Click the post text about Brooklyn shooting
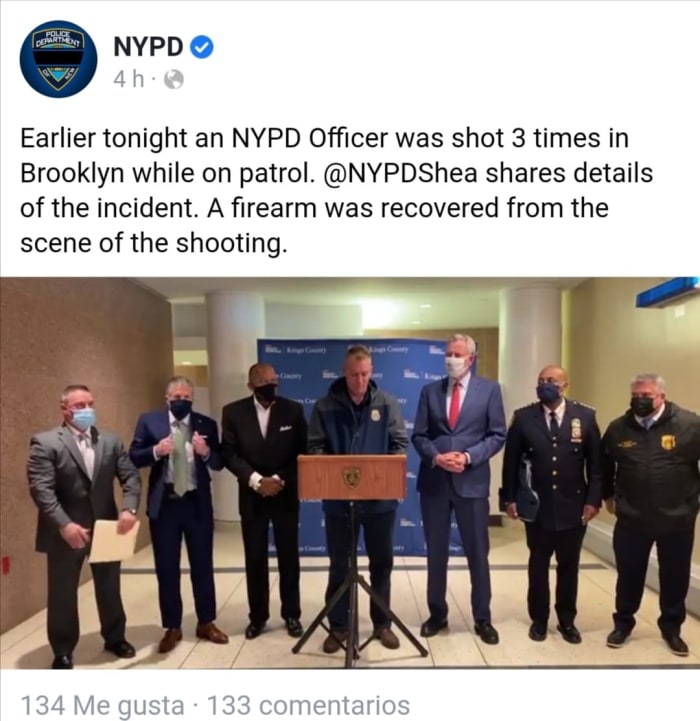 point(336,190)
